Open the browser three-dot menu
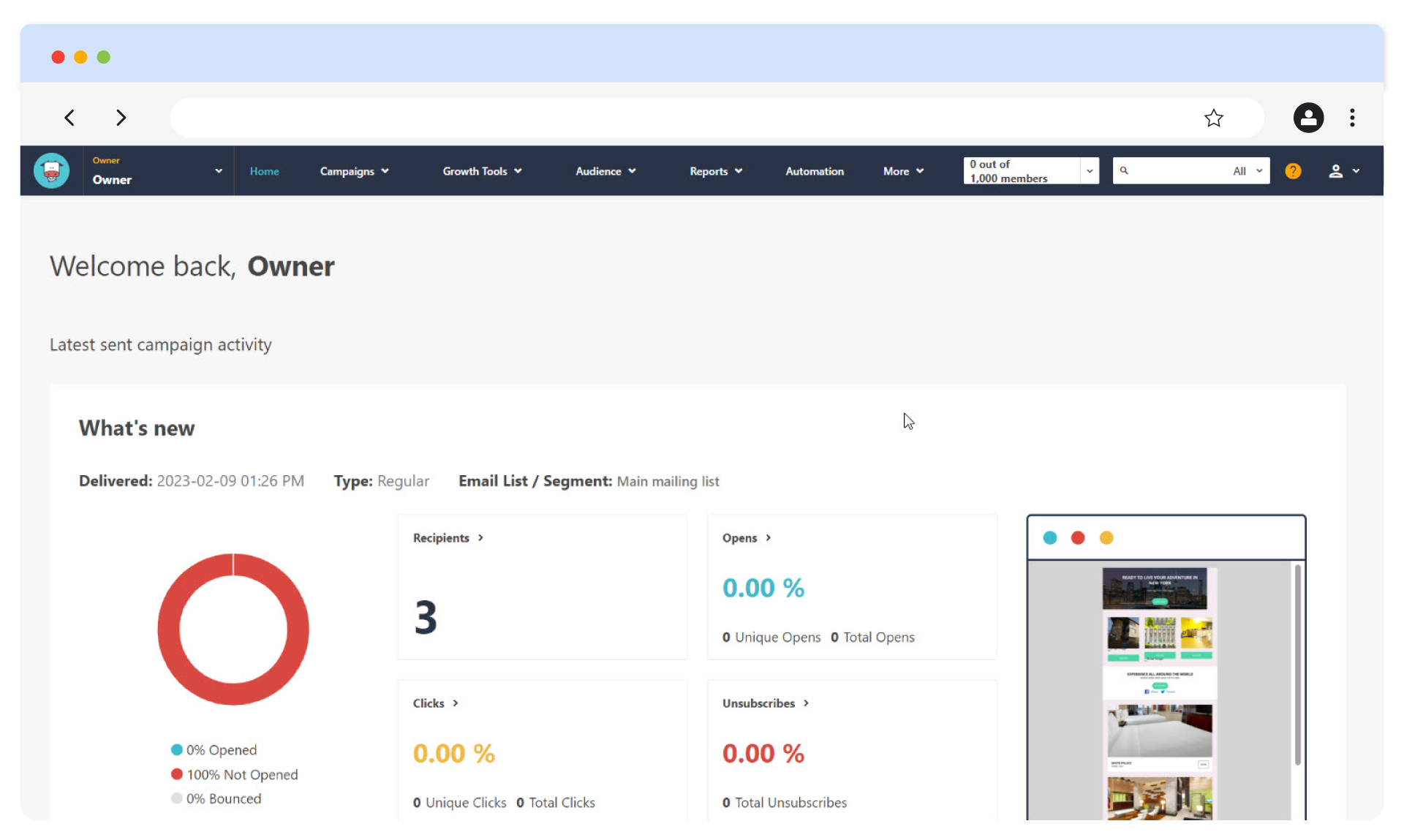 point(1352,118)
